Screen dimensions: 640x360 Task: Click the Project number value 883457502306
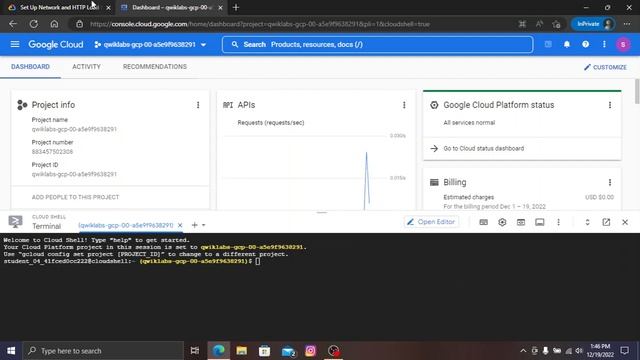[52, 152]
